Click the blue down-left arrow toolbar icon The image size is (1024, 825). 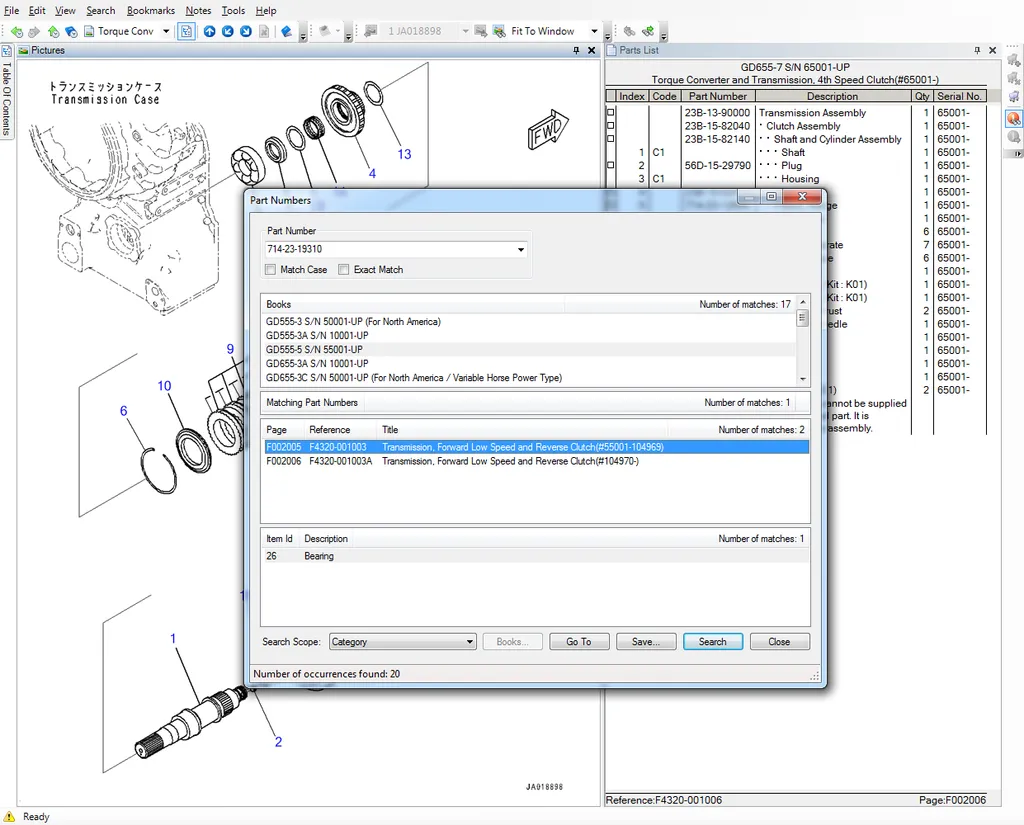228,31
